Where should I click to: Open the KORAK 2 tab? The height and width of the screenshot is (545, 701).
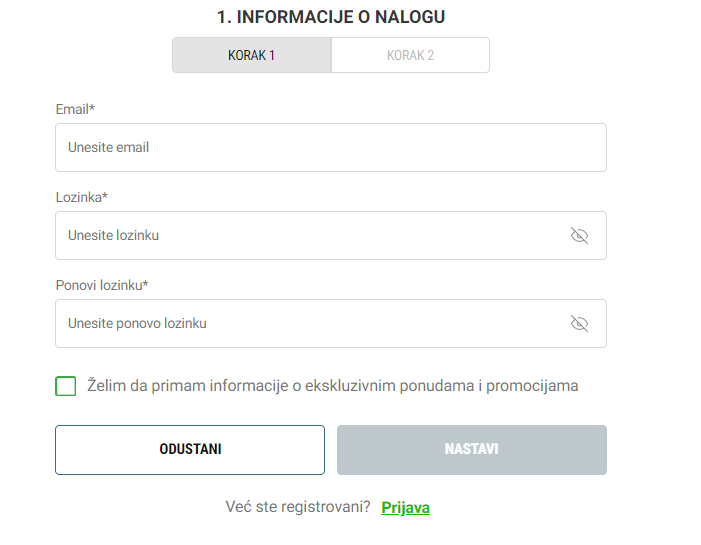[x=410, y=55]
